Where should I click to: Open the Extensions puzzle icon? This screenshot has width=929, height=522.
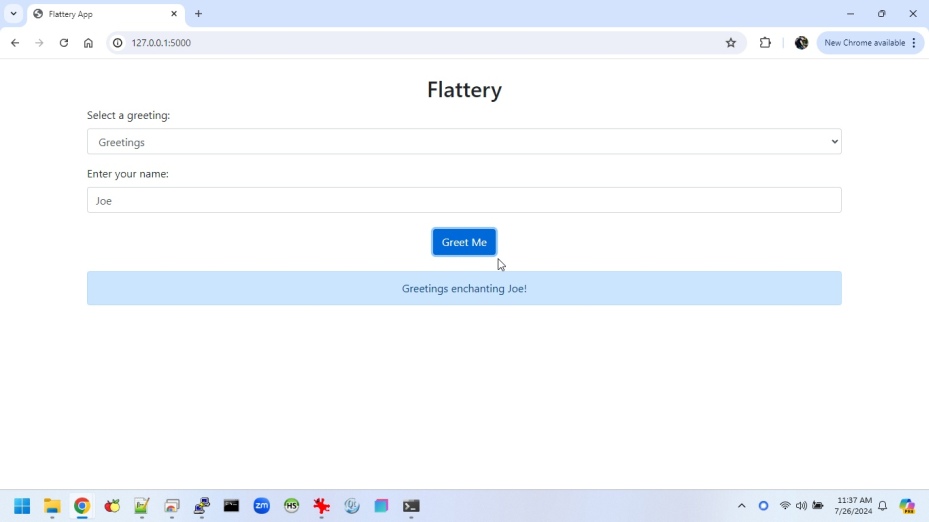click(x=765, y=43)
